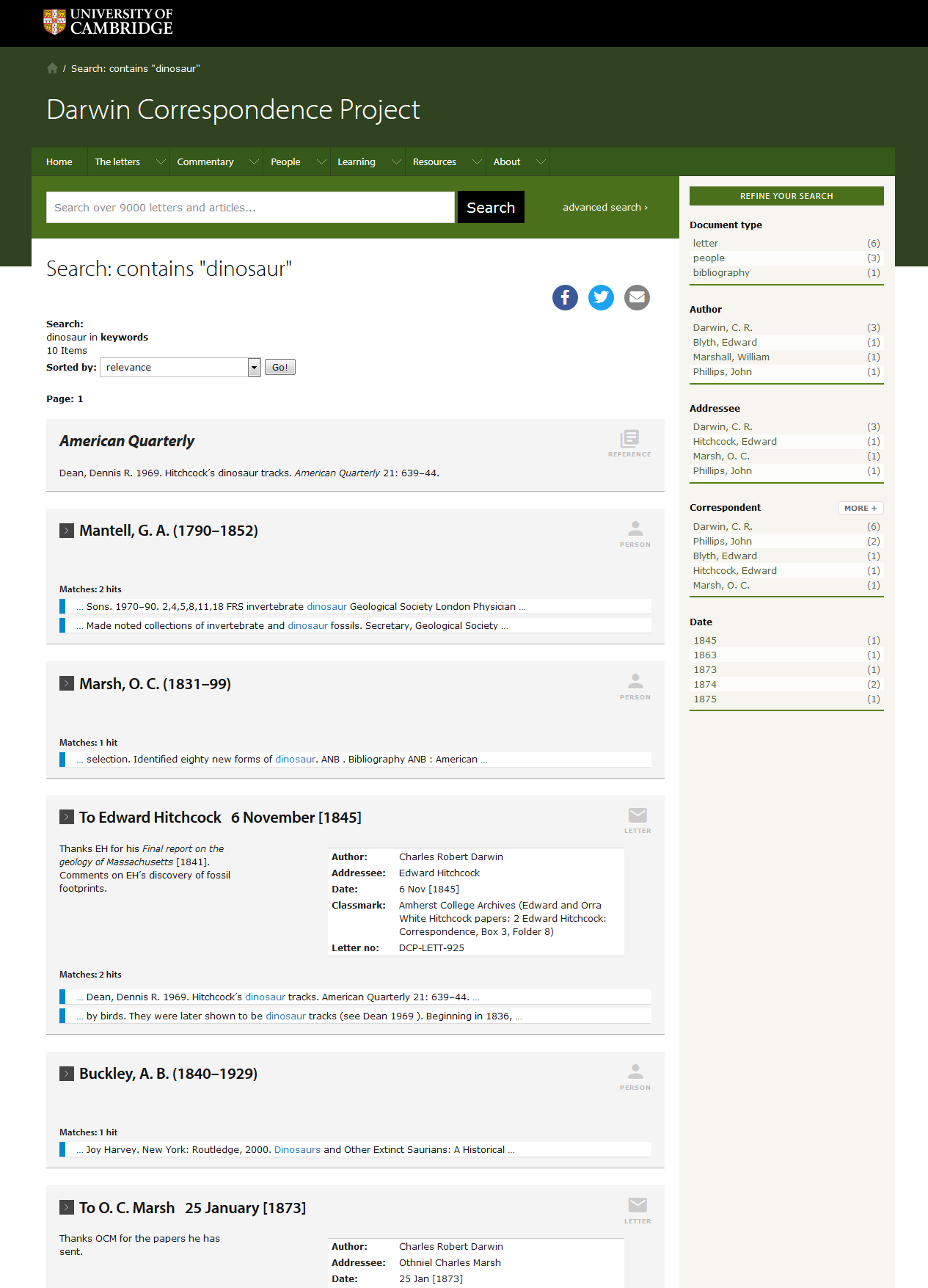Expand the Buckley, A. B. result arrow
This screenshot has height=1288, width=928.
[x=67, y=1074]
